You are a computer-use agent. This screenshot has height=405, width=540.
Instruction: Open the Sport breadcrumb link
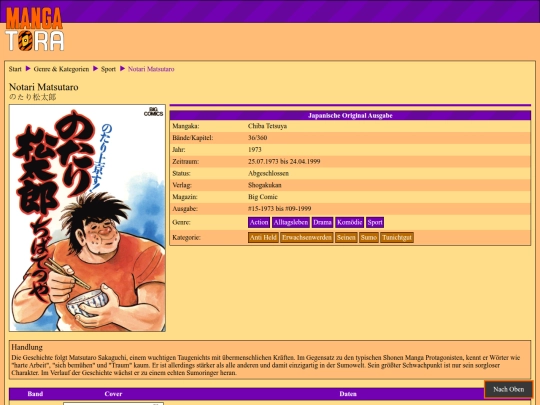coord(108,69)
